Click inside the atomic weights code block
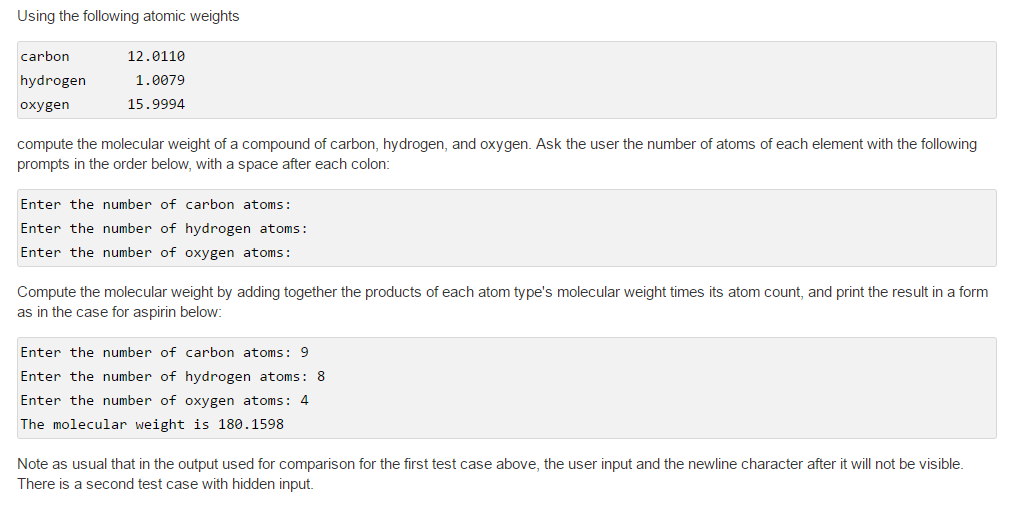This screenshot has width=1009, height=522. [x=506, y=80]
